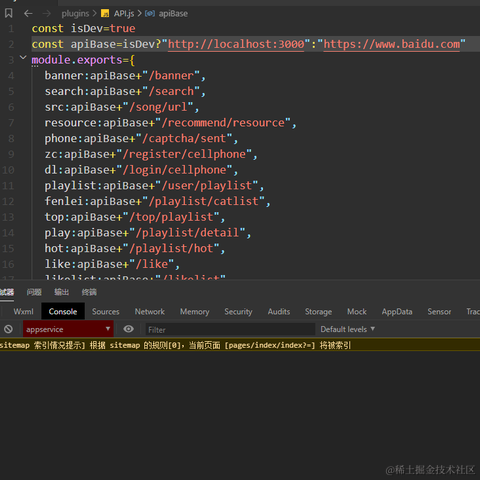The height and width of the screenshot is (480, 480).
Task: Click the dl:apiBase+"/login/cellphone" line
Action: (141, 170)
